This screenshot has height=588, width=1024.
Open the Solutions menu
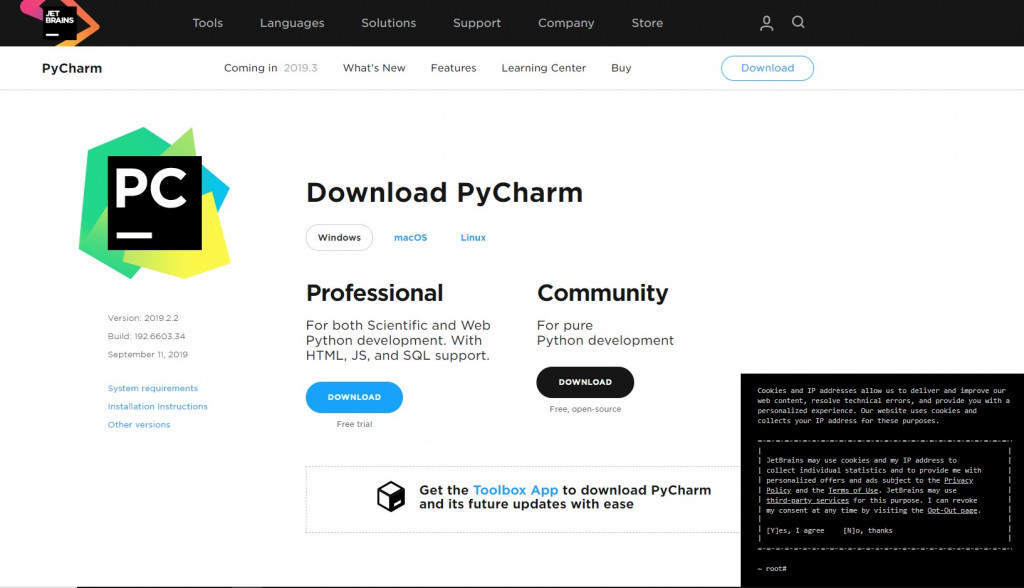click(x=389, y=23)
